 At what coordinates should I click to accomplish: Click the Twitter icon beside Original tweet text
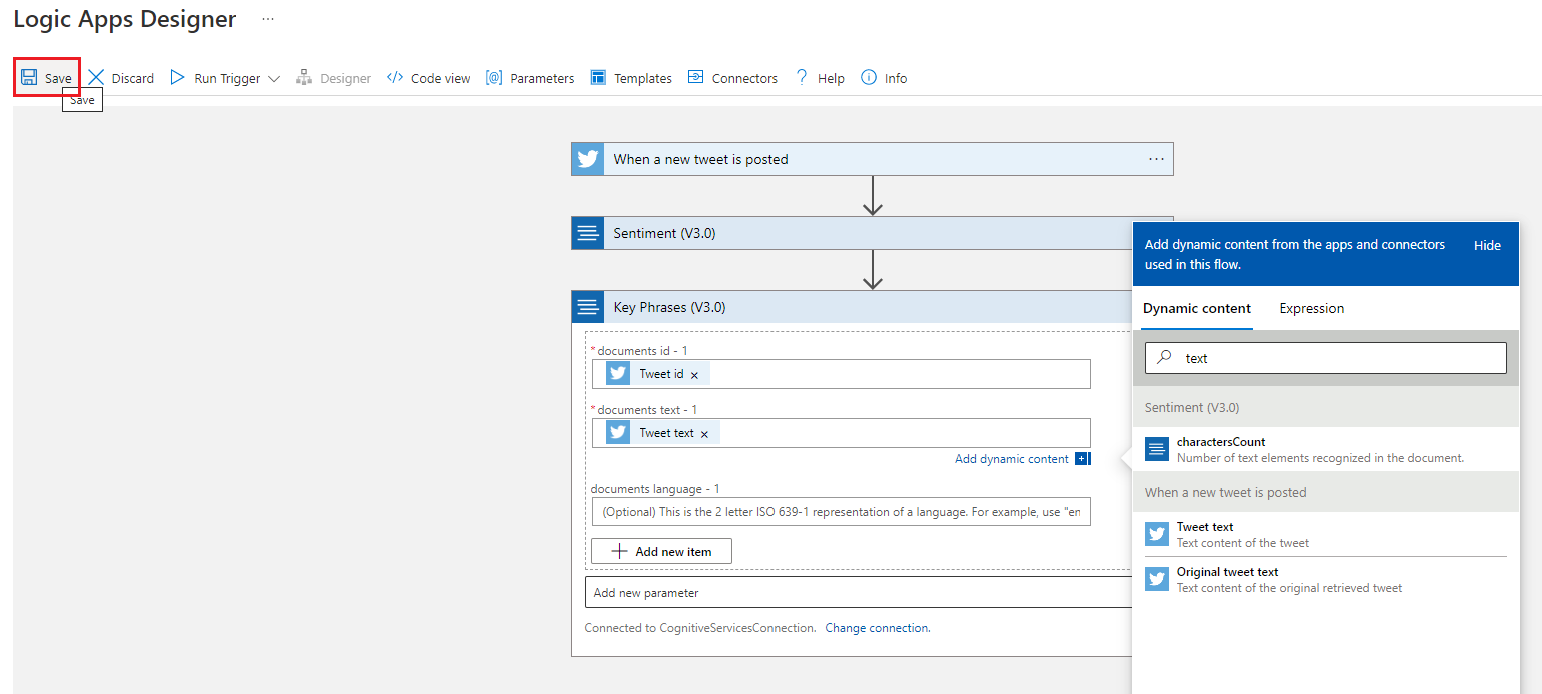(x=1157, y=579)
